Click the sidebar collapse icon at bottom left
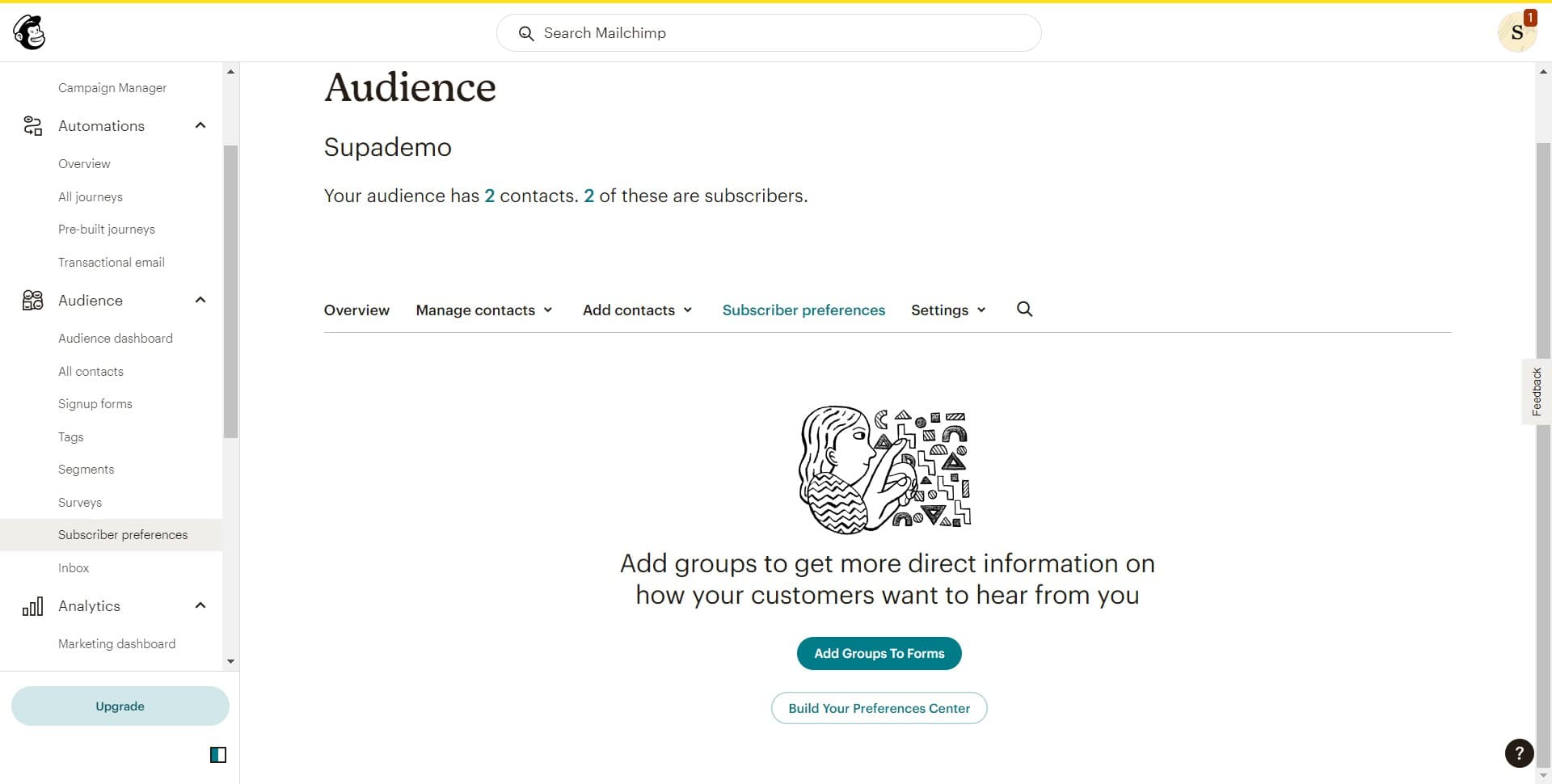 (217, 754)
